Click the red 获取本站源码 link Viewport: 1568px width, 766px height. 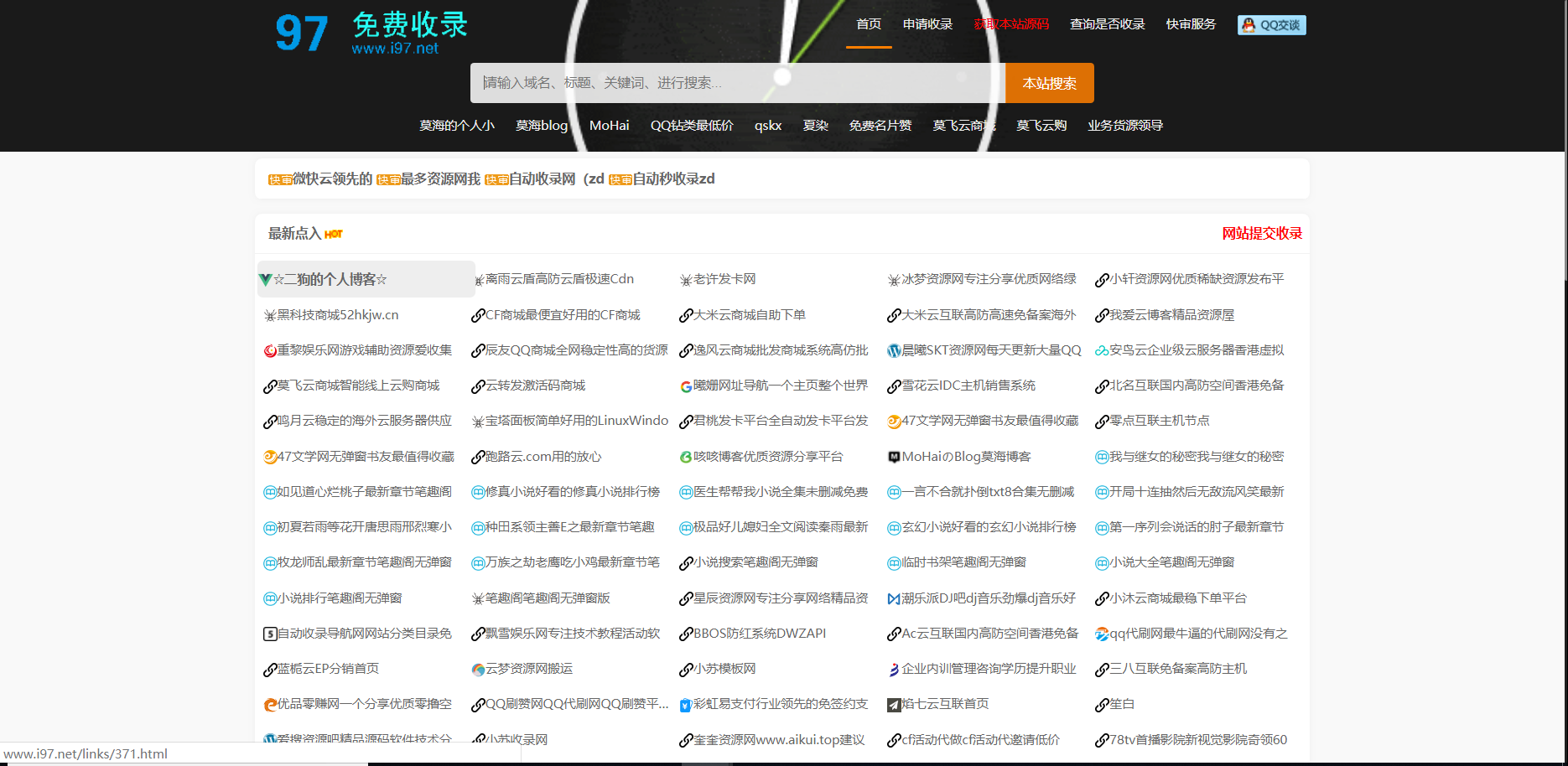coord(1010,24)
